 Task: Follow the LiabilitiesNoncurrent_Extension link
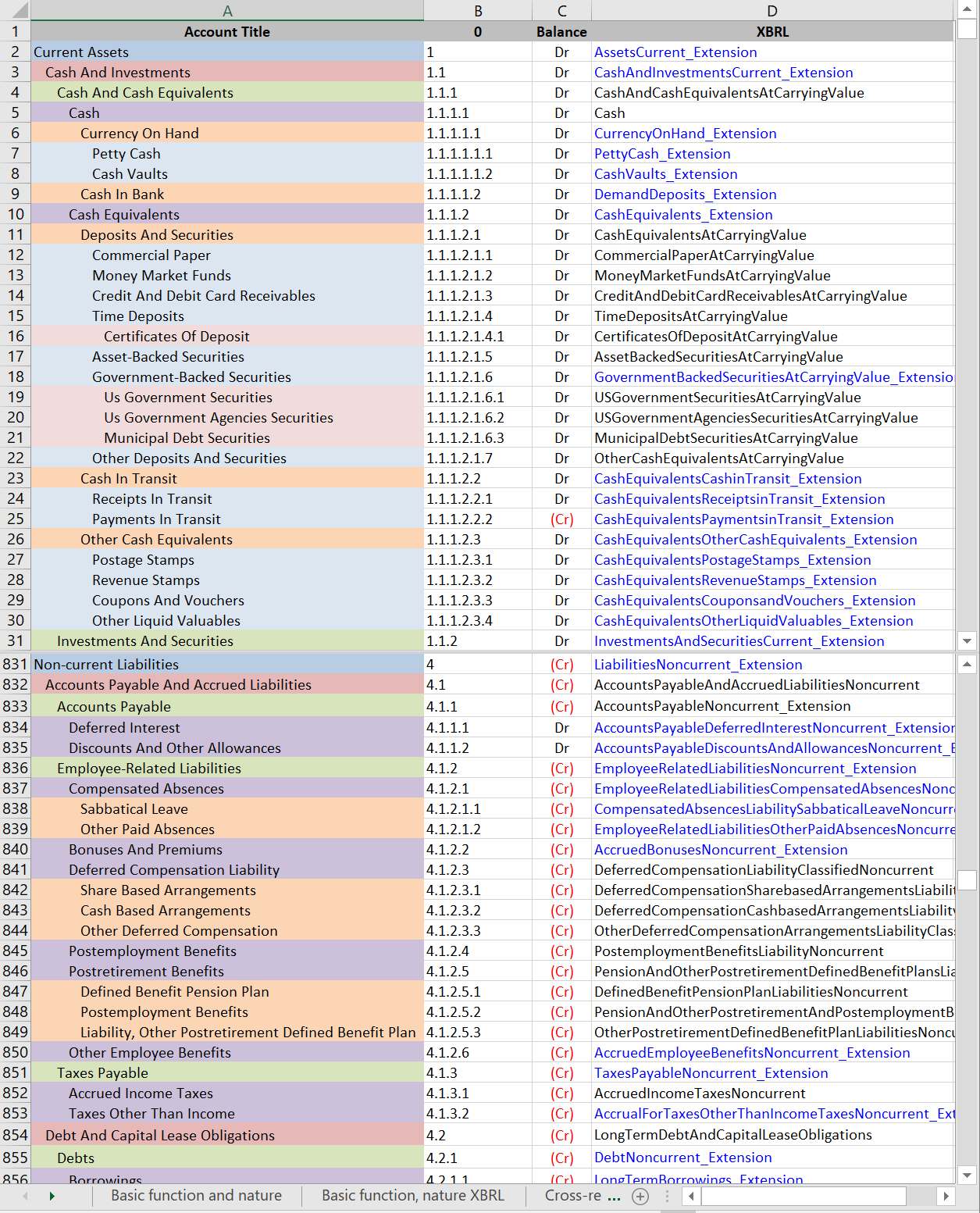(x=698, y=664)
